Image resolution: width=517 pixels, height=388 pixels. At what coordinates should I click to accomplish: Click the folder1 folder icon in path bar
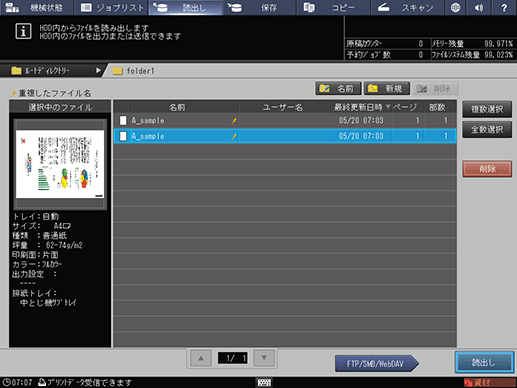pos(118,71)
